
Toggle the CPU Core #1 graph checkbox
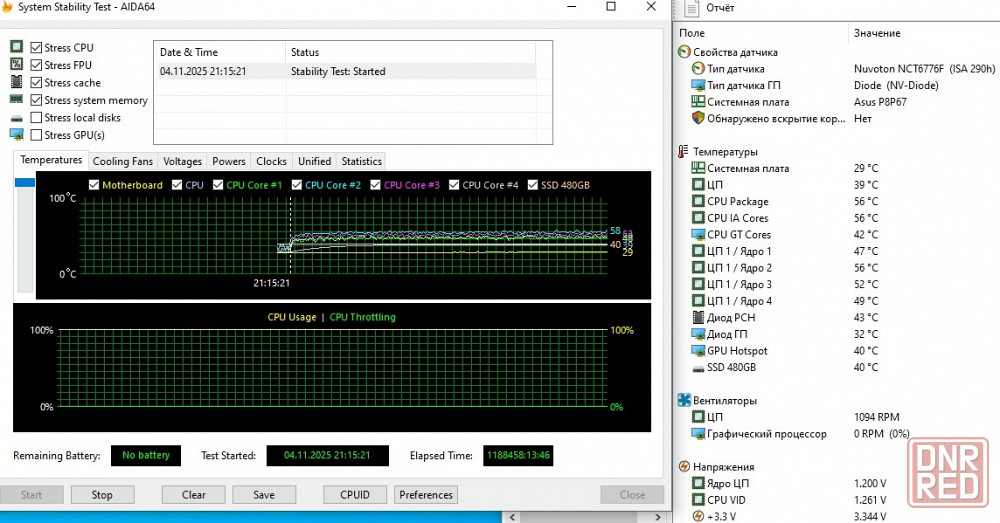pos(218,184)
